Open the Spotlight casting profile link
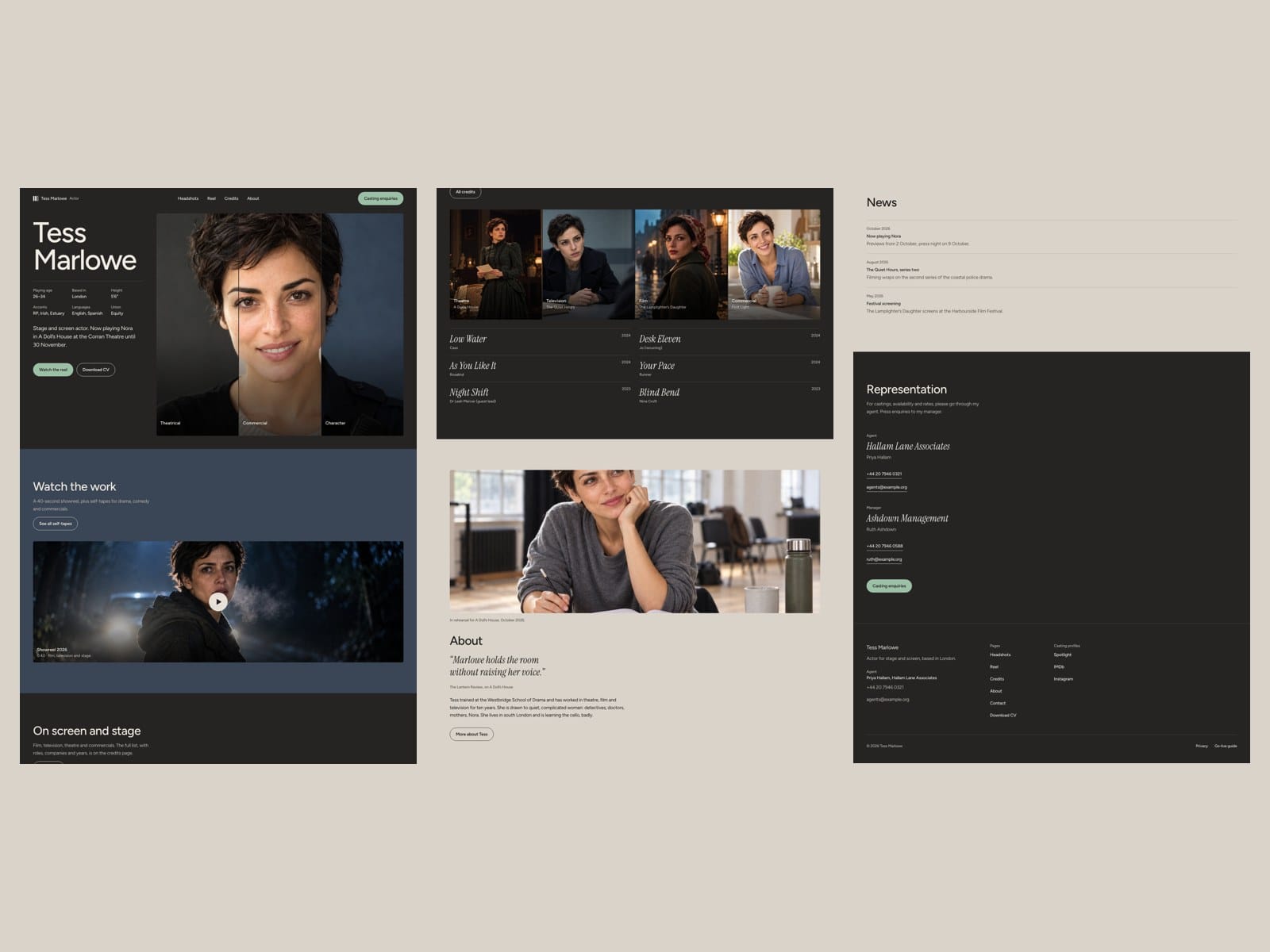Screen dimensions: 1270x952 click(x=1063, y=654)
